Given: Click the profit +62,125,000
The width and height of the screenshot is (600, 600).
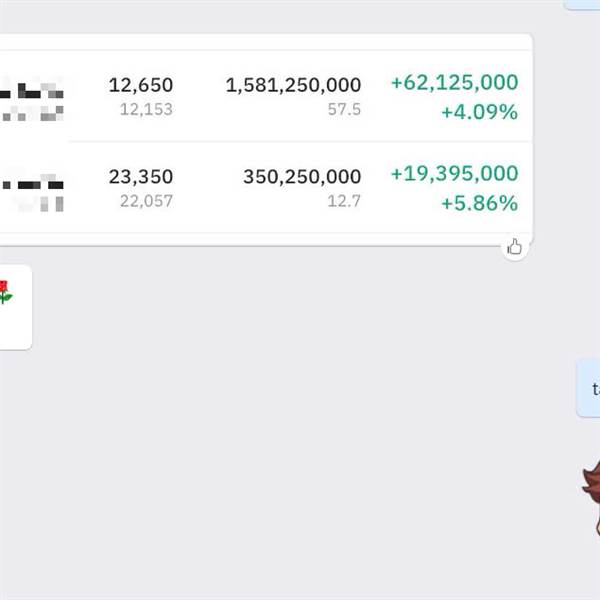Looking at the screenshot, I should 455,82.
